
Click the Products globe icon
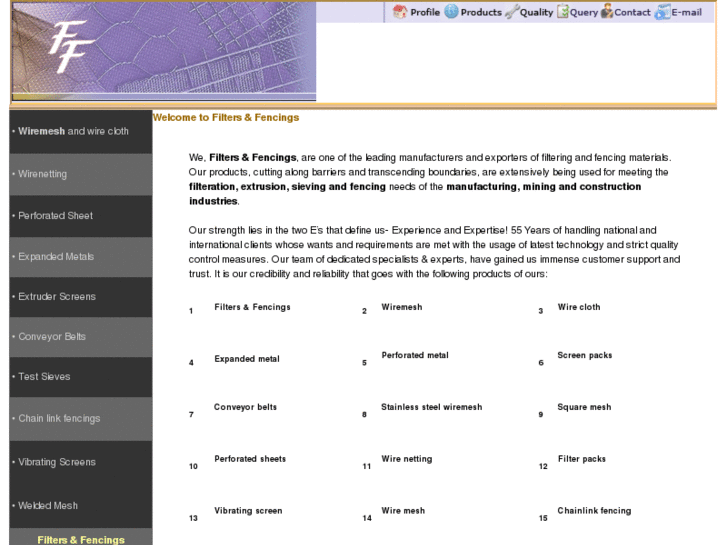point(451,12)
